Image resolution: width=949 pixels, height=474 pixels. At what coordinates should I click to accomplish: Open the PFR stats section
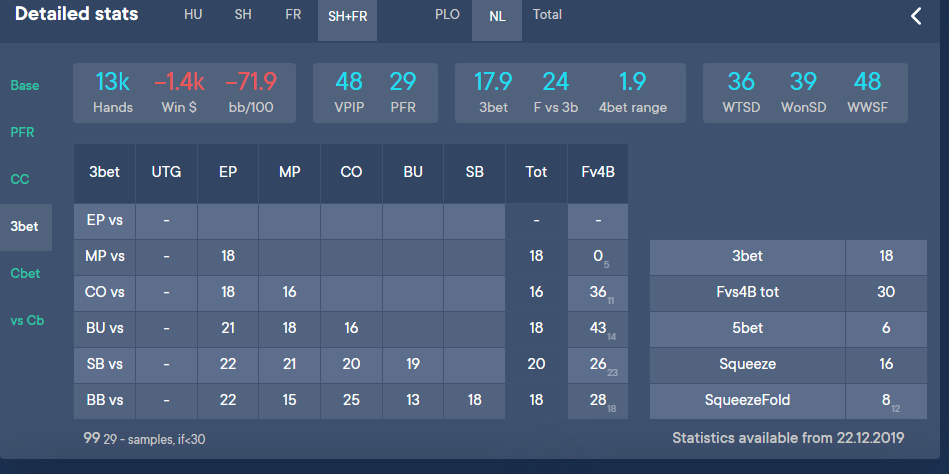coord(24,132)
